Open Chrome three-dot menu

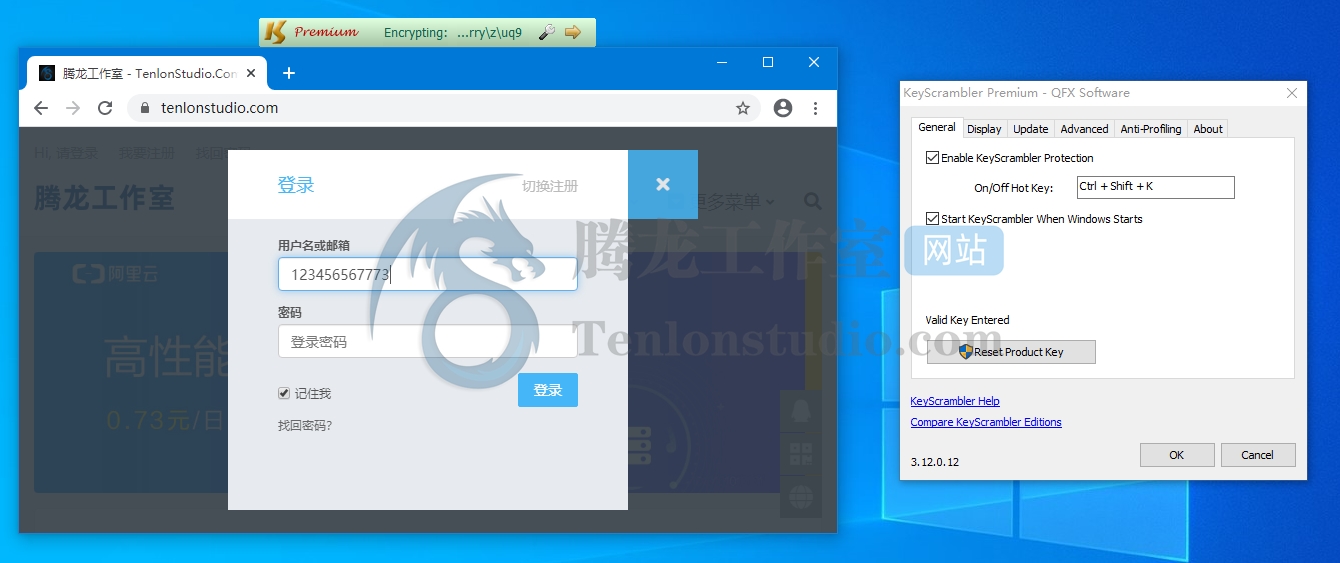[816, 108]
